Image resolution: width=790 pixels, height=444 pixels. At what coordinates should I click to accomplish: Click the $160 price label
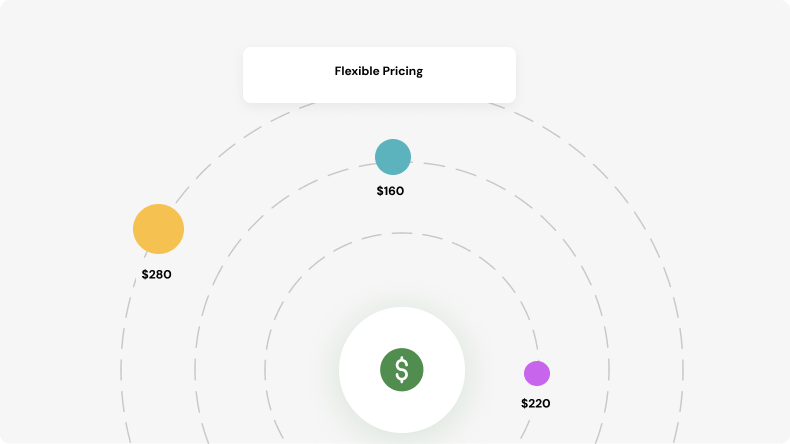[x=390, y=191]
